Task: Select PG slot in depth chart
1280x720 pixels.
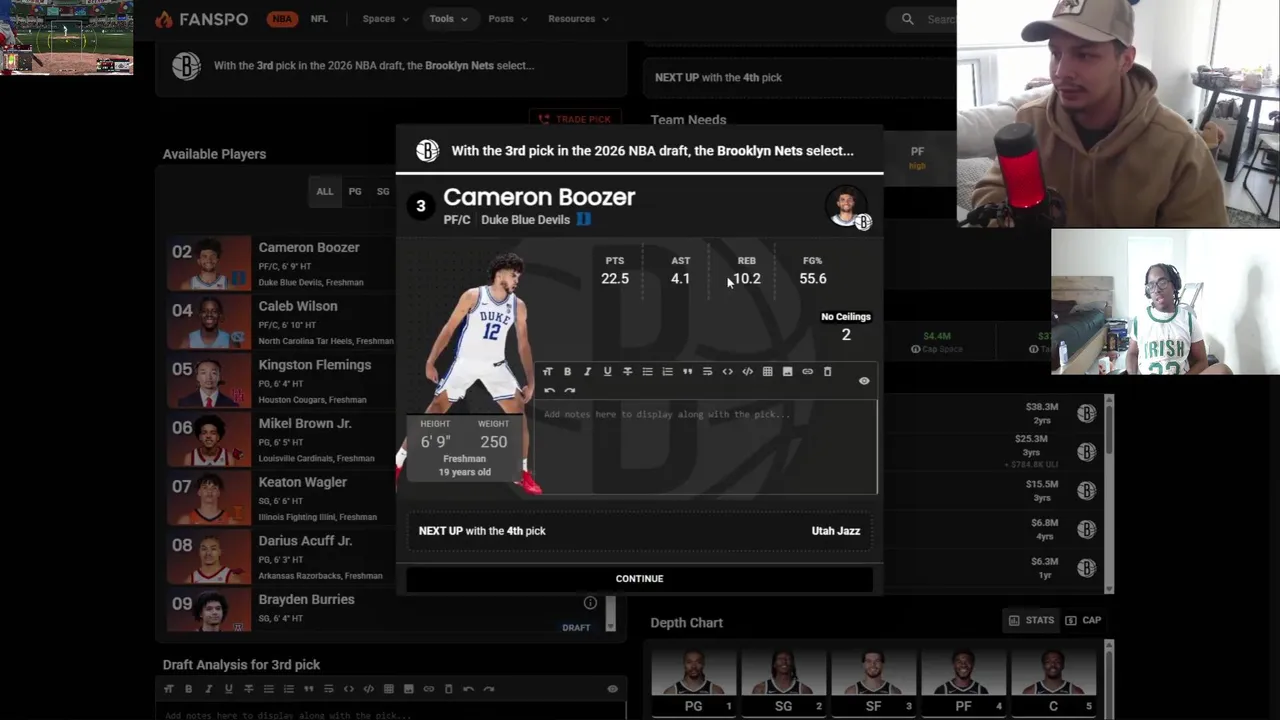Action: point(694,682)
